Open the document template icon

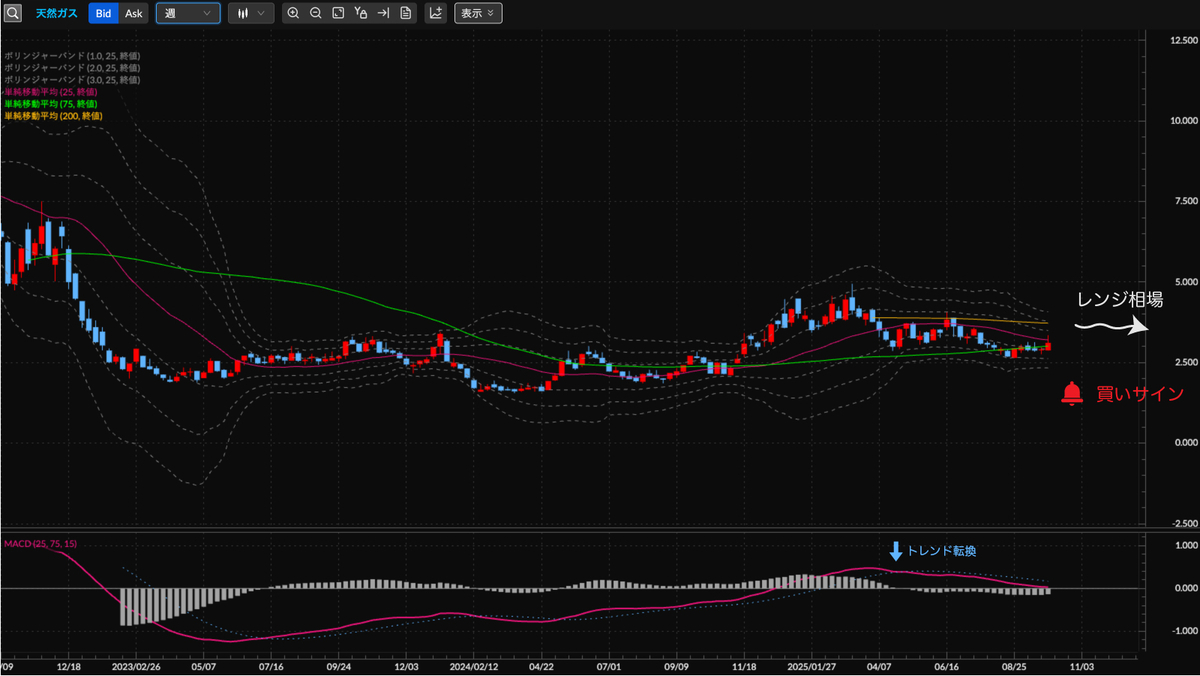[405, 13]
